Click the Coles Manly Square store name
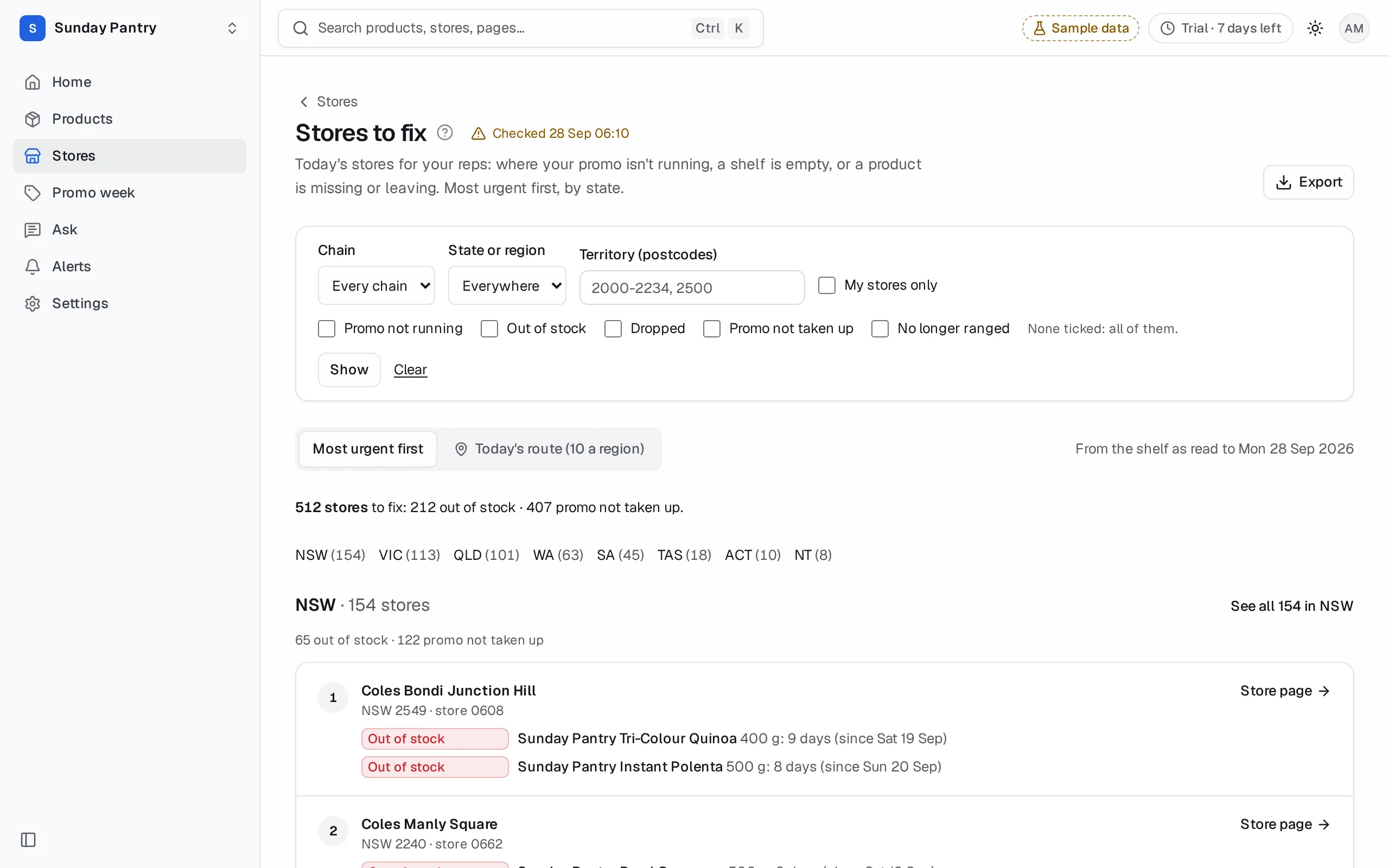 point(429,824)
